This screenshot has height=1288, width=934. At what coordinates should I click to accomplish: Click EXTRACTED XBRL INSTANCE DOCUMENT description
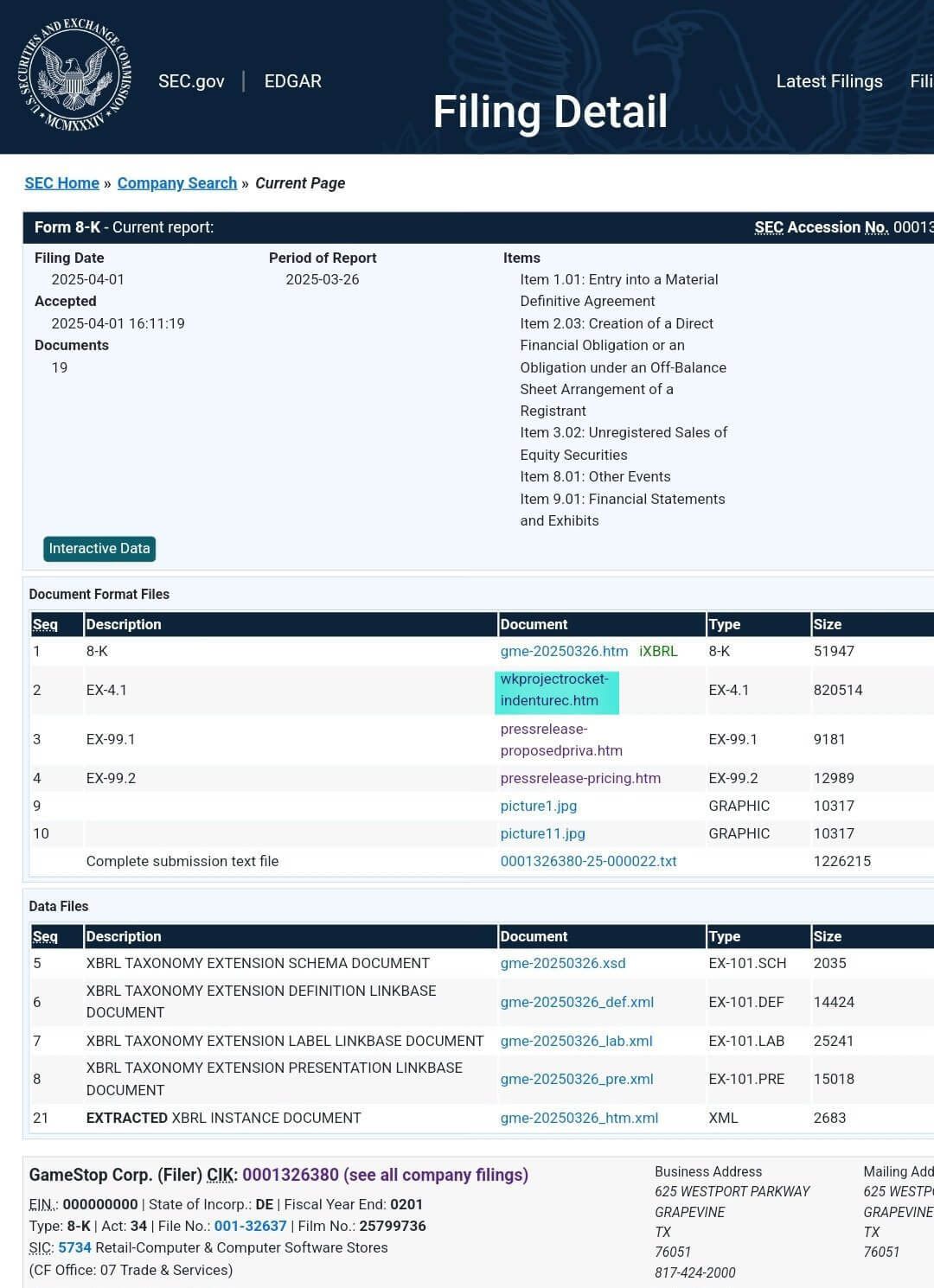pyautogui.click(x=223, y=1119)
